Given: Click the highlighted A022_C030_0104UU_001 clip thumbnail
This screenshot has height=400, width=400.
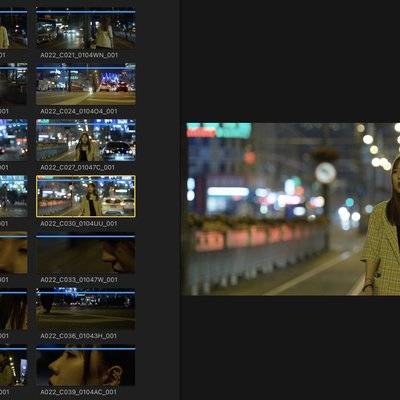Looking at the screenshot, I should (x=86, y=196).
